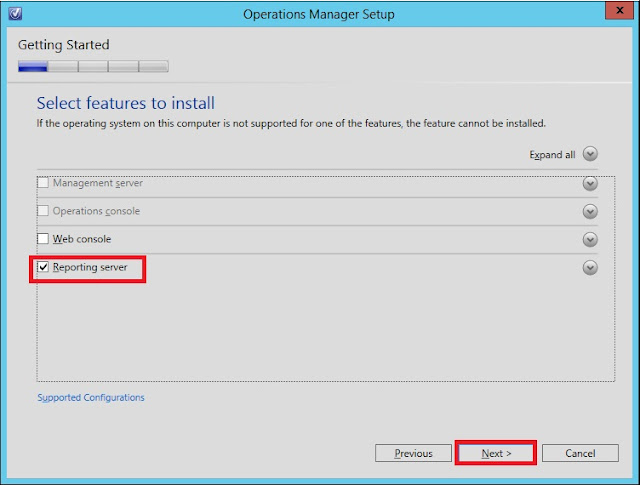The width and height of the screenshot is (640, 485).
Task: Click the Web console label
Action: [82, 239]
